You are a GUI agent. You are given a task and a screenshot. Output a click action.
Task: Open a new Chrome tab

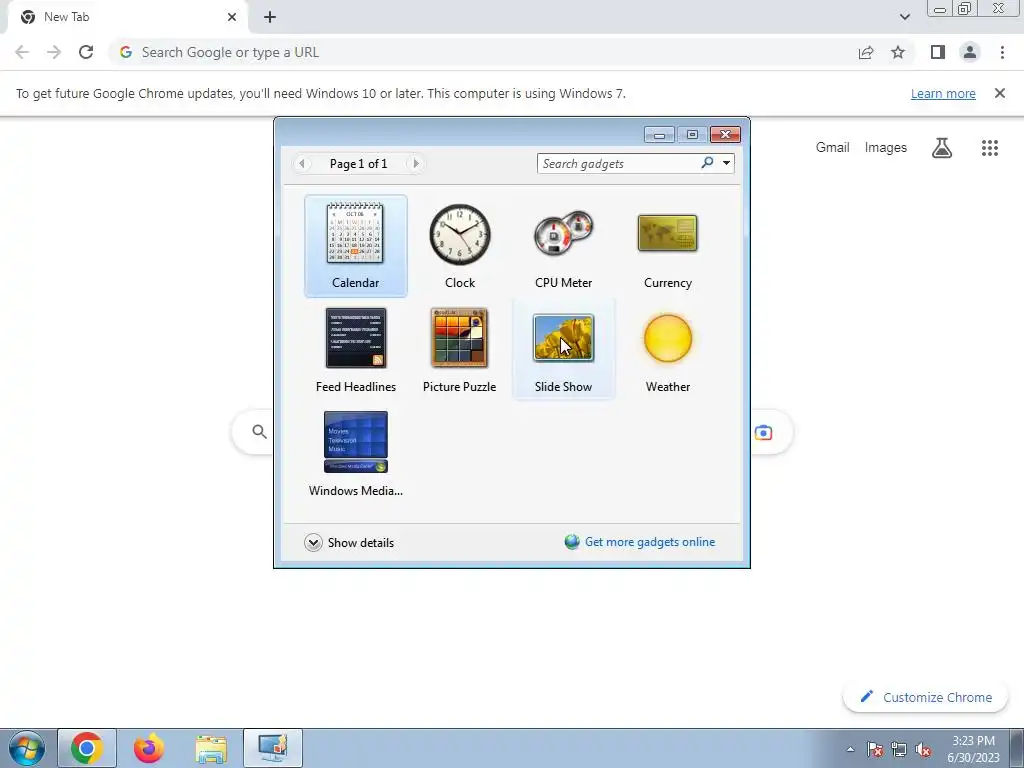tap(270, 18)
